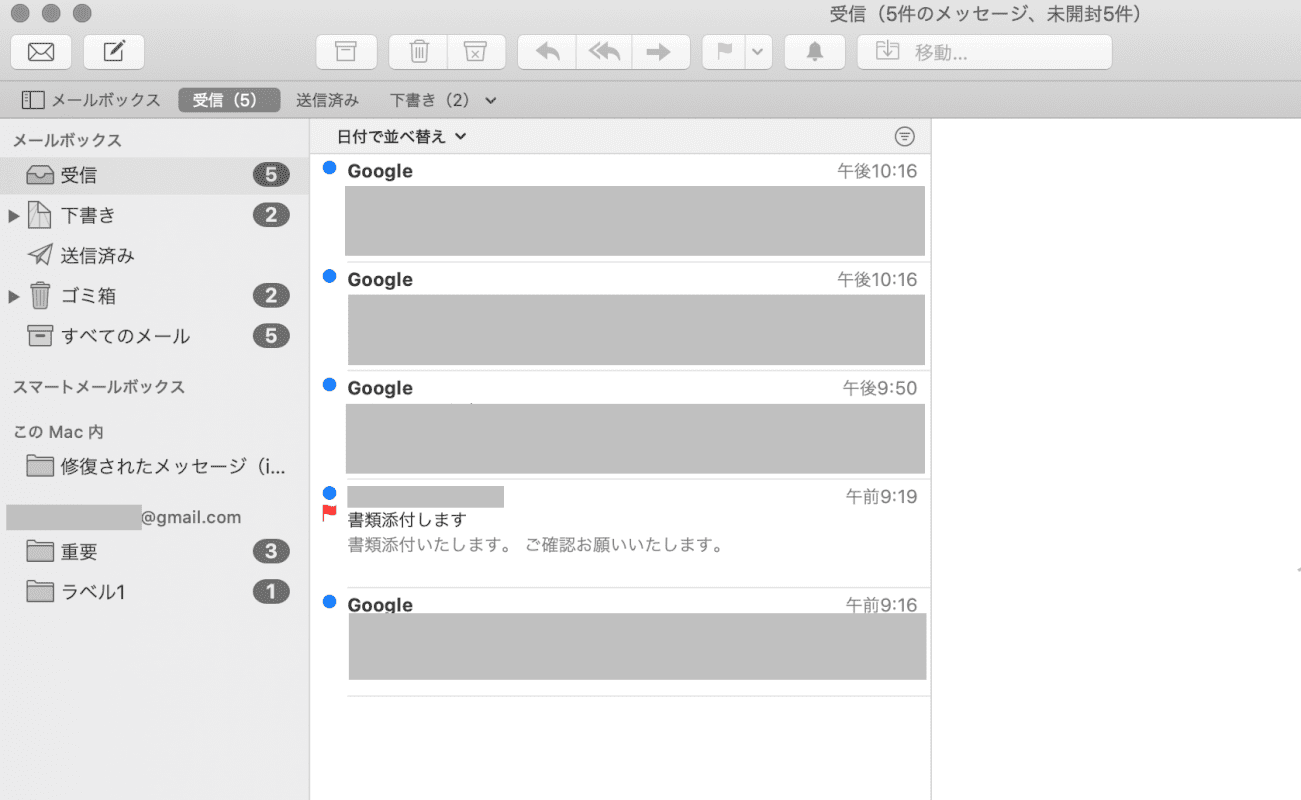Reply all using double arrow icon
Viewport: 1301px width, 800px height.
(604, 52)
